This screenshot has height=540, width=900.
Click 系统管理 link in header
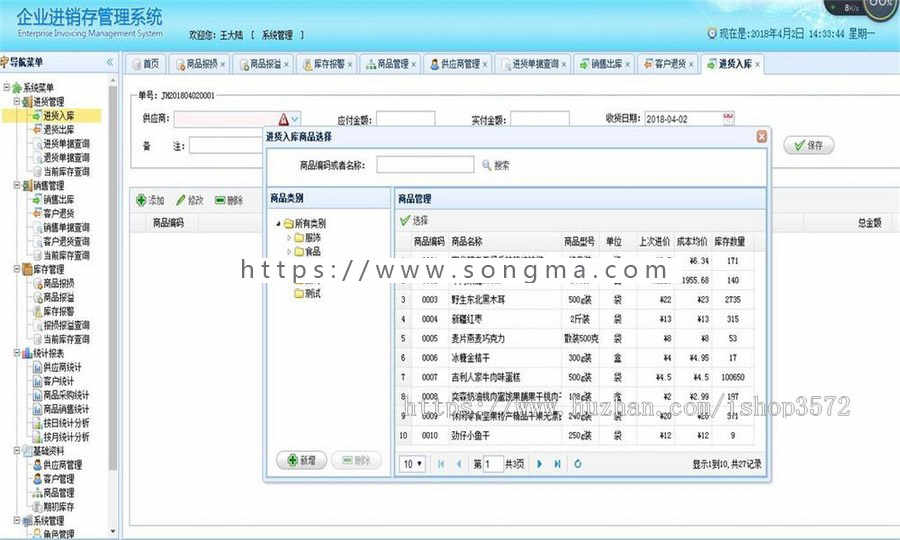pyautogui.click(x=277, y=35)
